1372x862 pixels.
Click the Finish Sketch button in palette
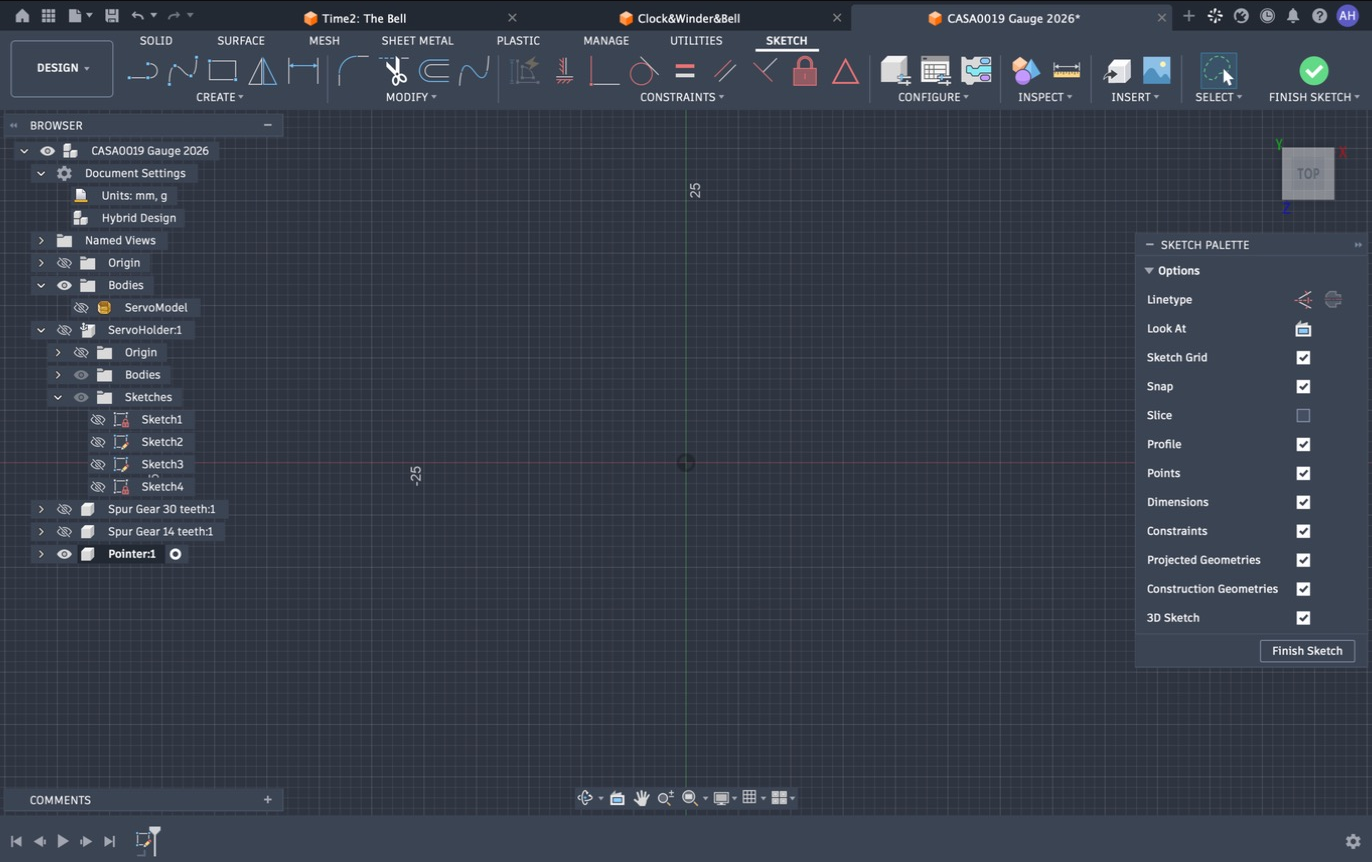[x=1307, y=651]
